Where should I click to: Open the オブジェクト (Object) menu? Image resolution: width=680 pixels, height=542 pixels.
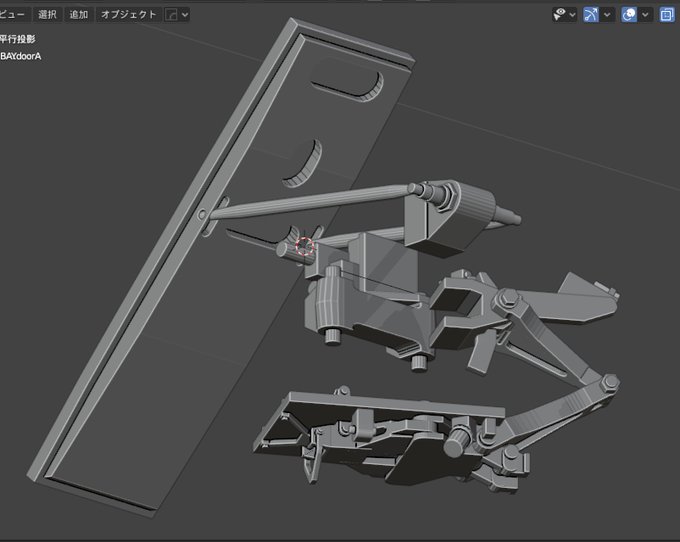click(128, 14)
